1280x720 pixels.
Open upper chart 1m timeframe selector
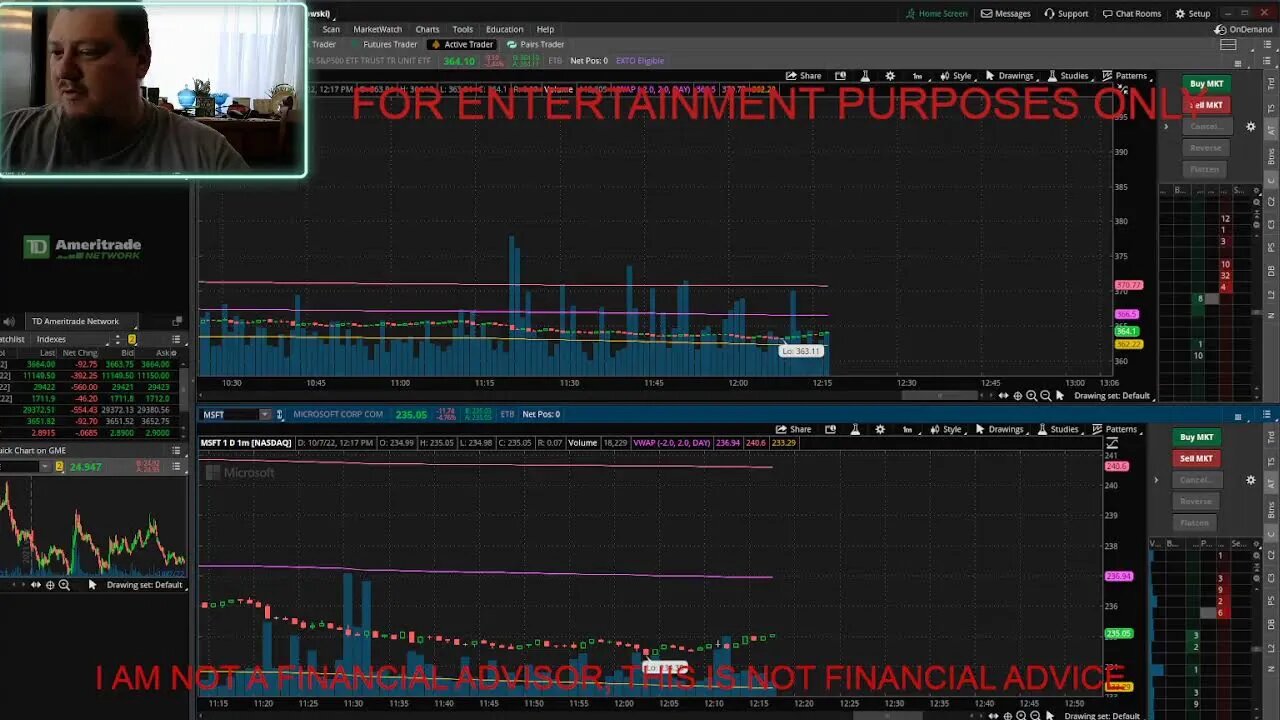pyautogui.click(x=917, y=76)
